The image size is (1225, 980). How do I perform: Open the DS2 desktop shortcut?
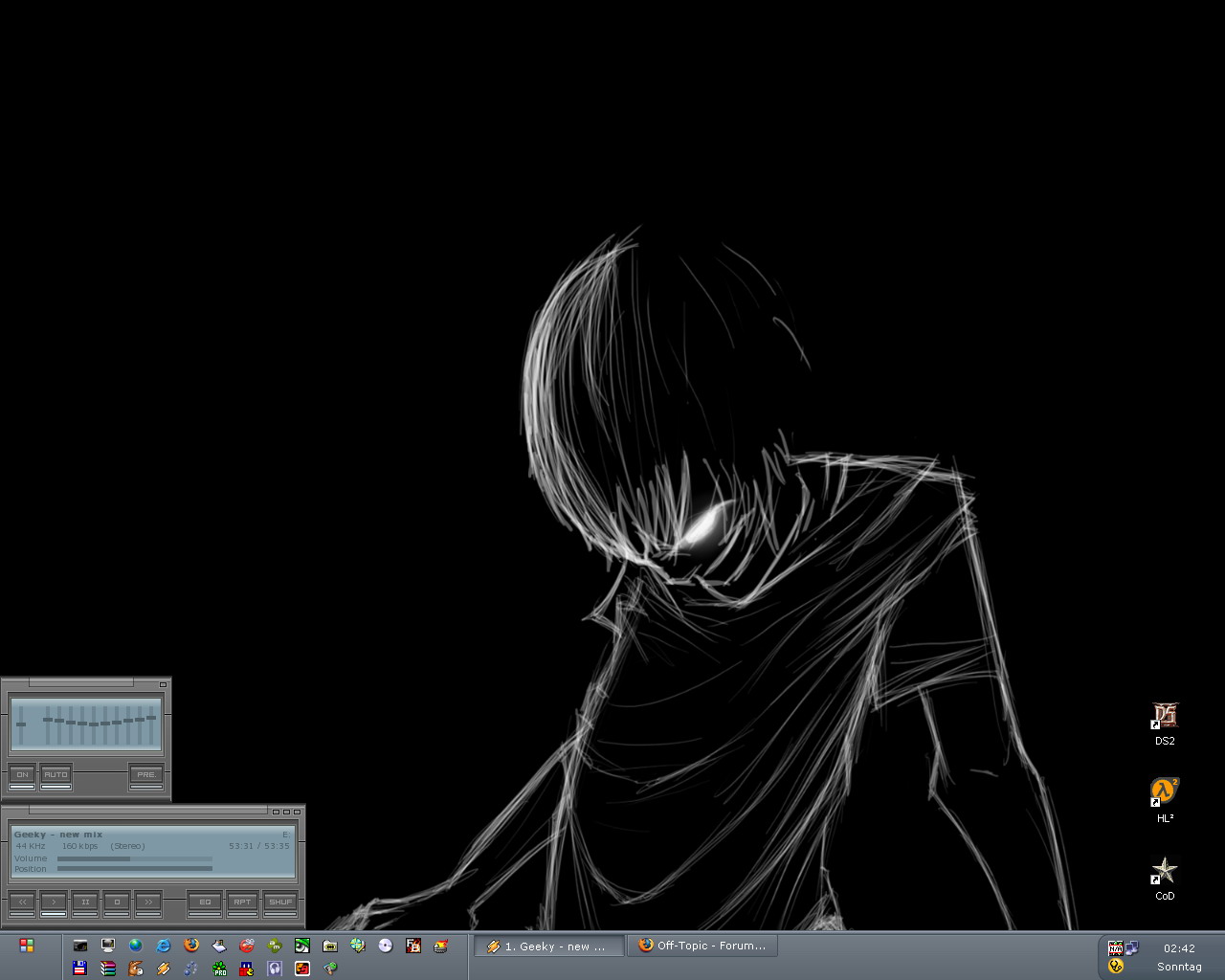(x=1165, y=724)
